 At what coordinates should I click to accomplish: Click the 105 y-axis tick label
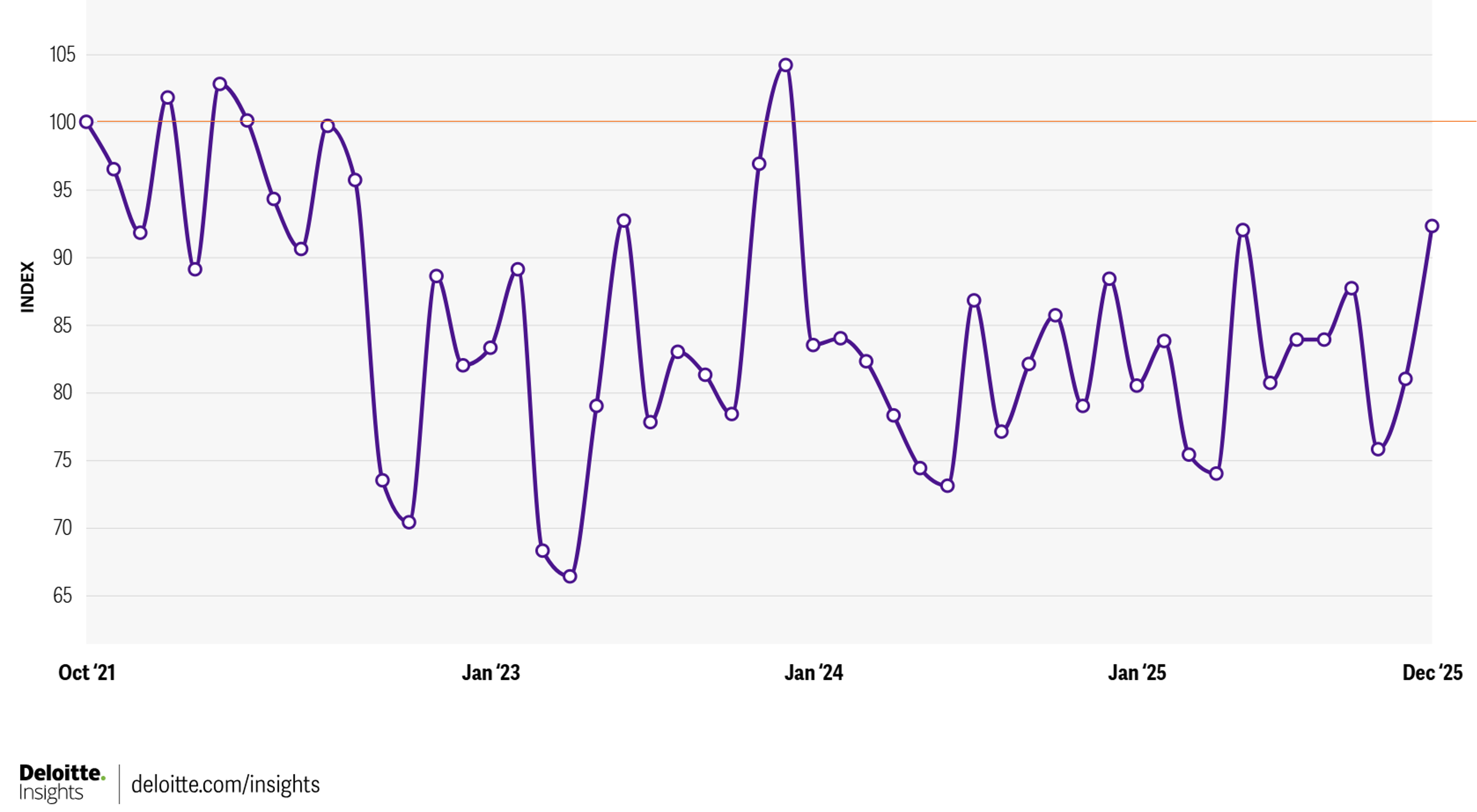[63, 55]
